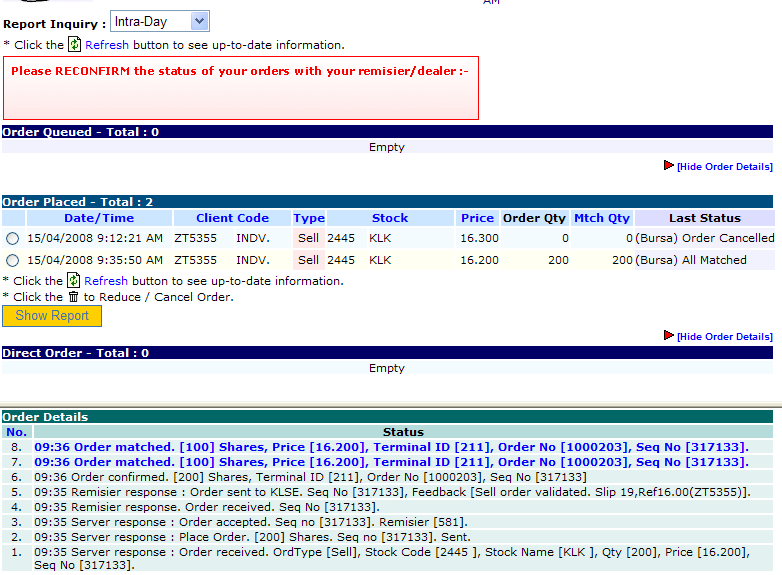Click the Refresh link under Report Inquiry
The width and height of the screenshot is (782, 575).
point(107,45)
